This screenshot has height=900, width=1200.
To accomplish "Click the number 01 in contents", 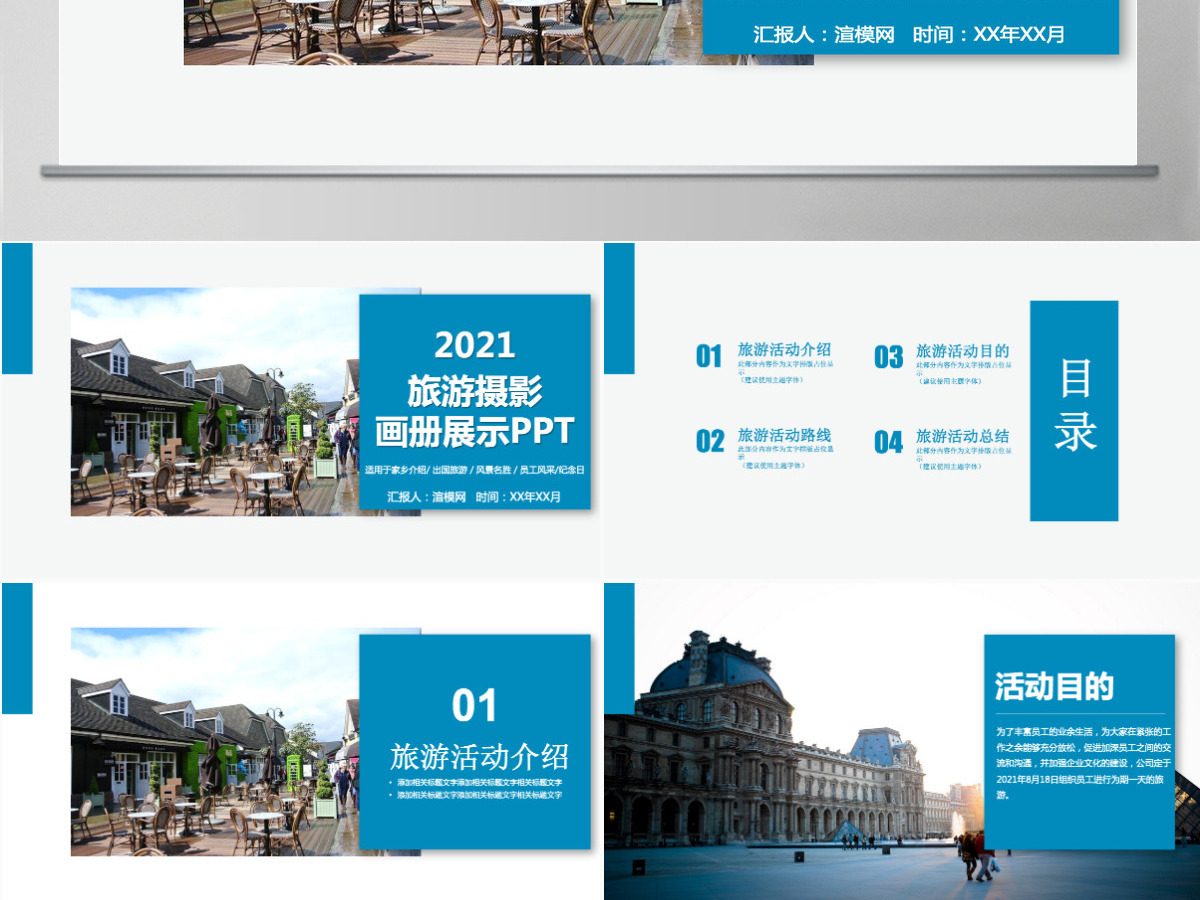I will 709,356.
